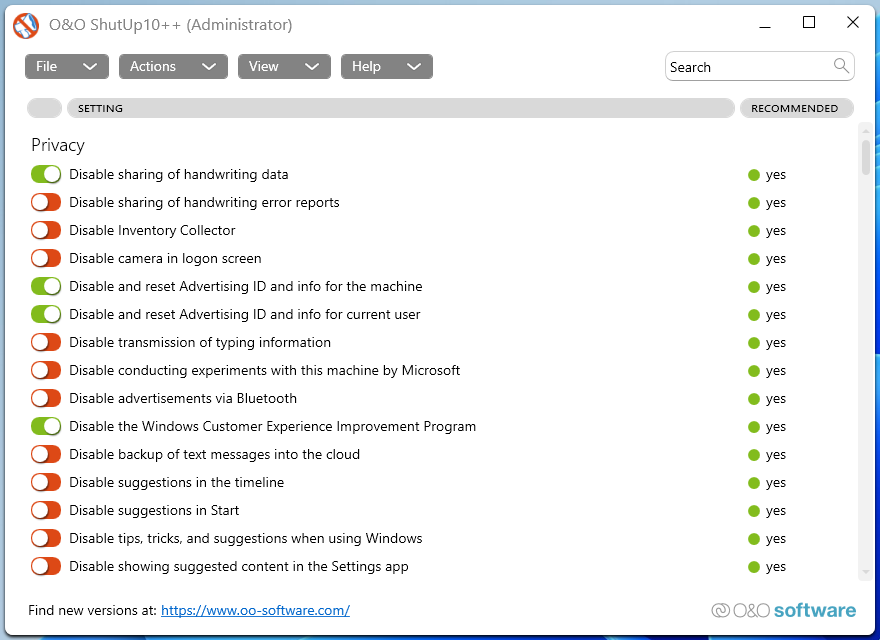Enable Disable sharing of handwriting error reports

[x=46, y=203]
